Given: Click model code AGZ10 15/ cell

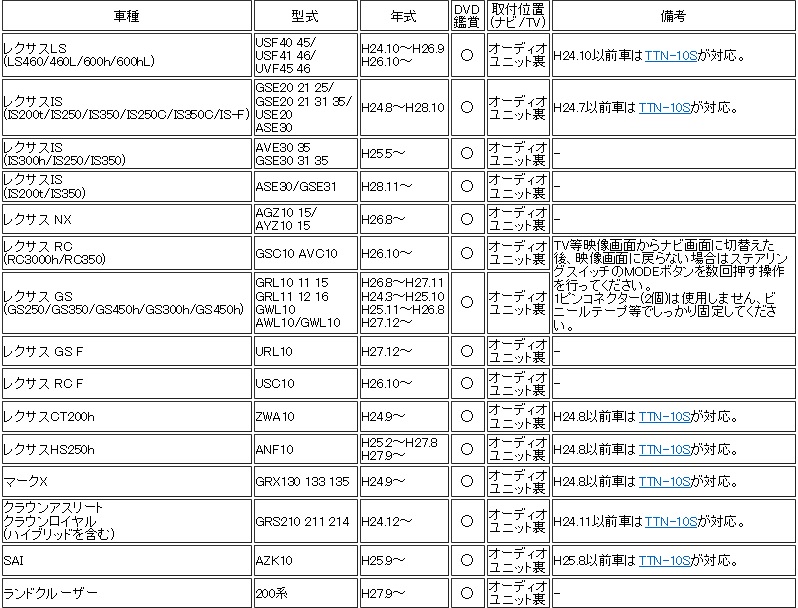Looking at the screenshot, I should tap(306, 219).
